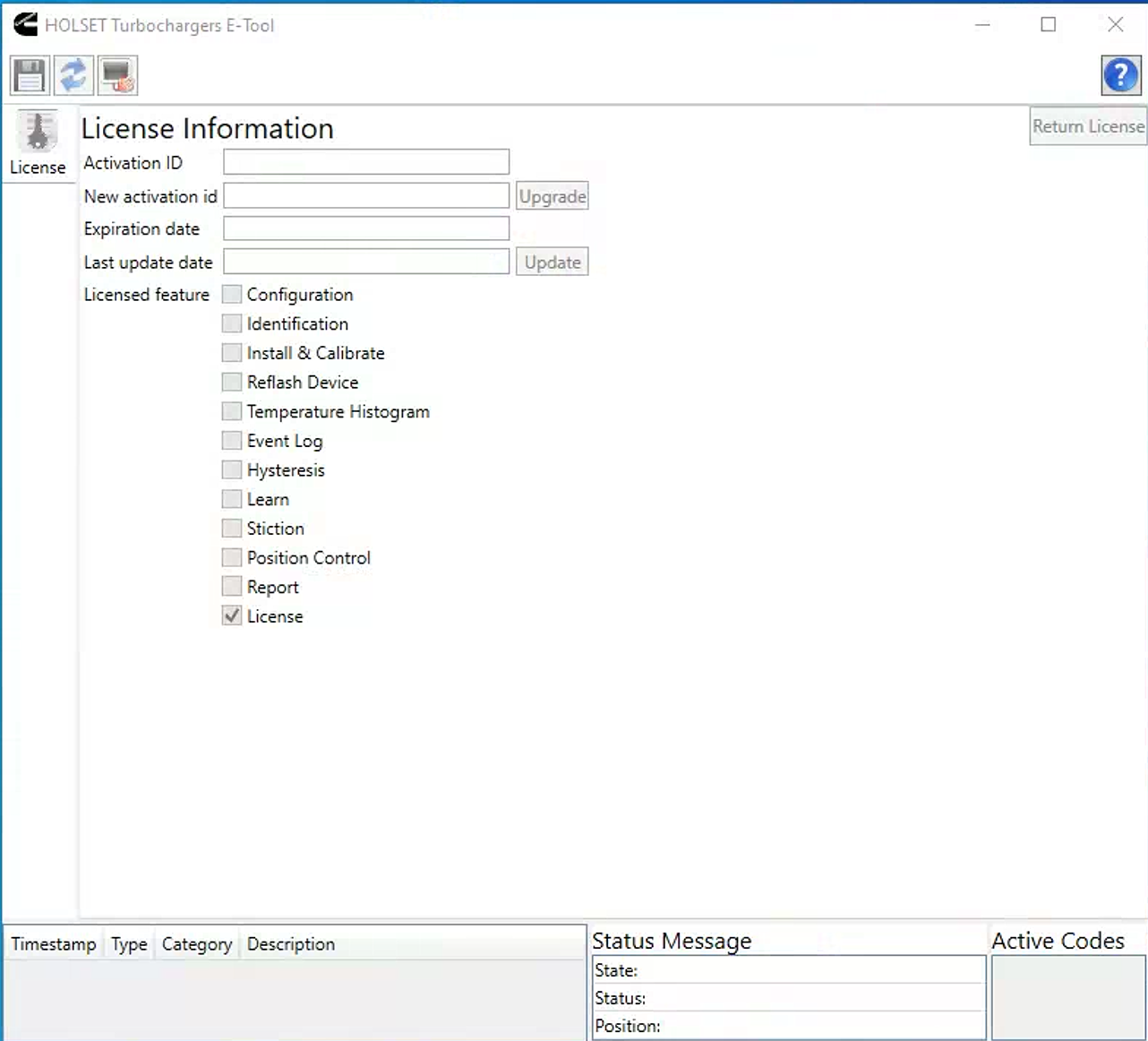Screen dimensions: 1148x1041
Task: Select the License sidebar icon
Action: pos(38,143)
